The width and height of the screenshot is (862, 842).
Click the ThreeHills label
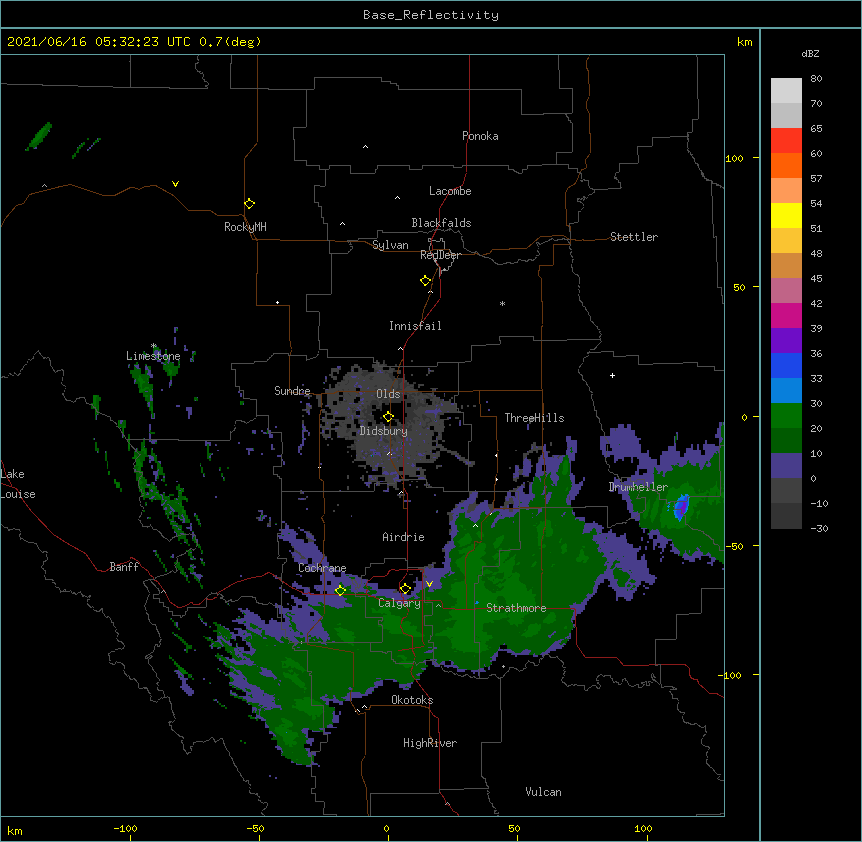coord(534,418)
